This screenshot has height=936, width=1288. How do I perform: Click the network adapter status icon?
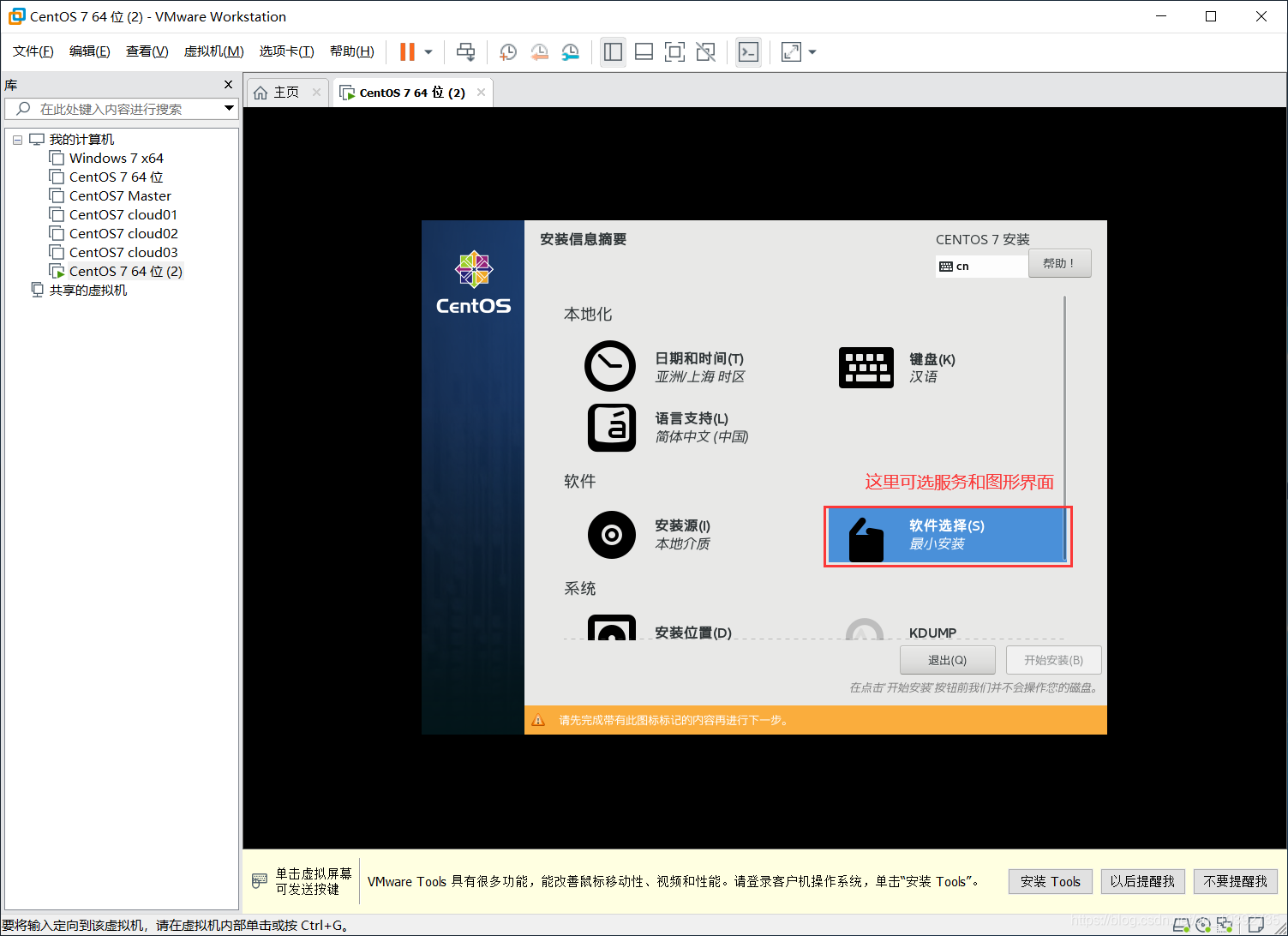1225,925
